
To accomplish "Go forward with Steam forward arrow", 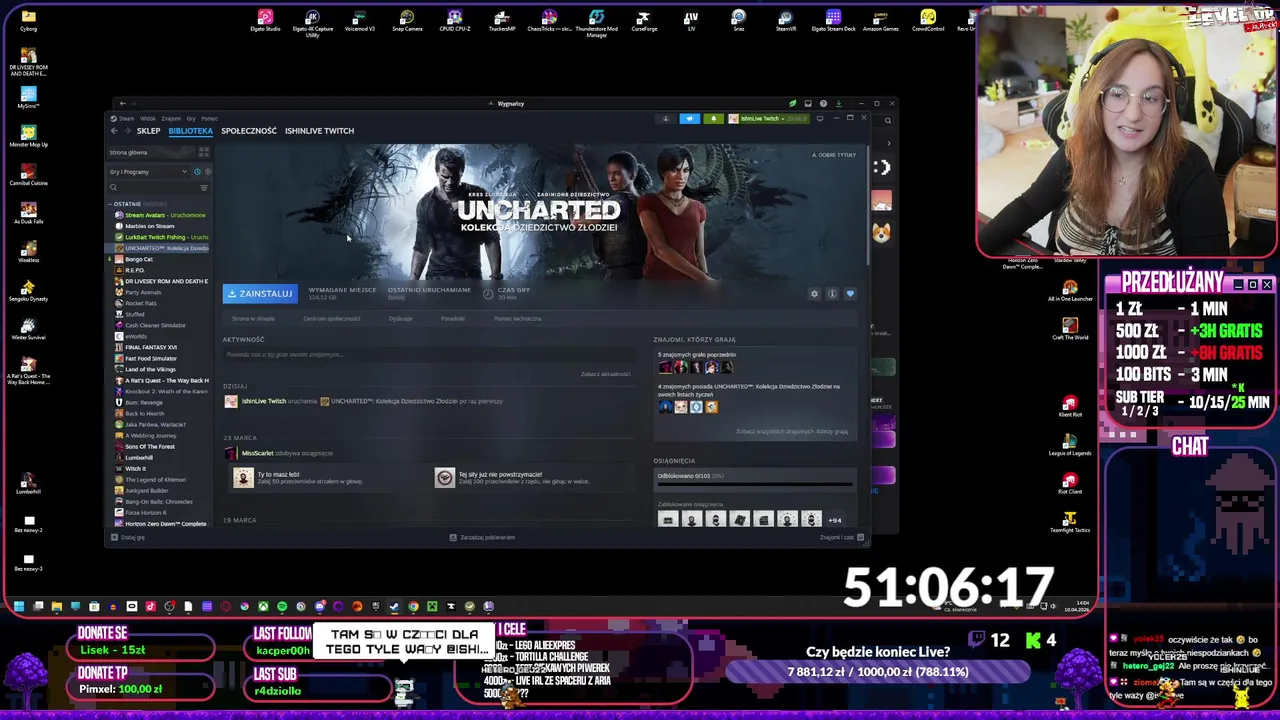I will (x=127, y=131).
